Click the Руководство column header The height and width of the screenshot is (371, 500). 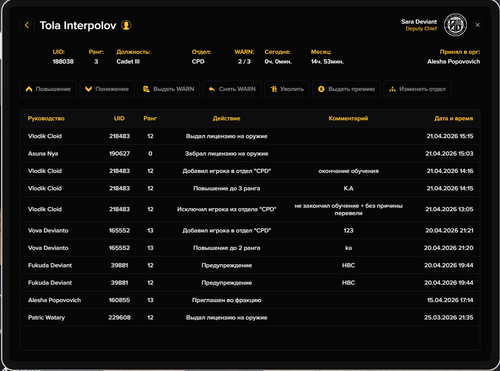pos(46,118)
